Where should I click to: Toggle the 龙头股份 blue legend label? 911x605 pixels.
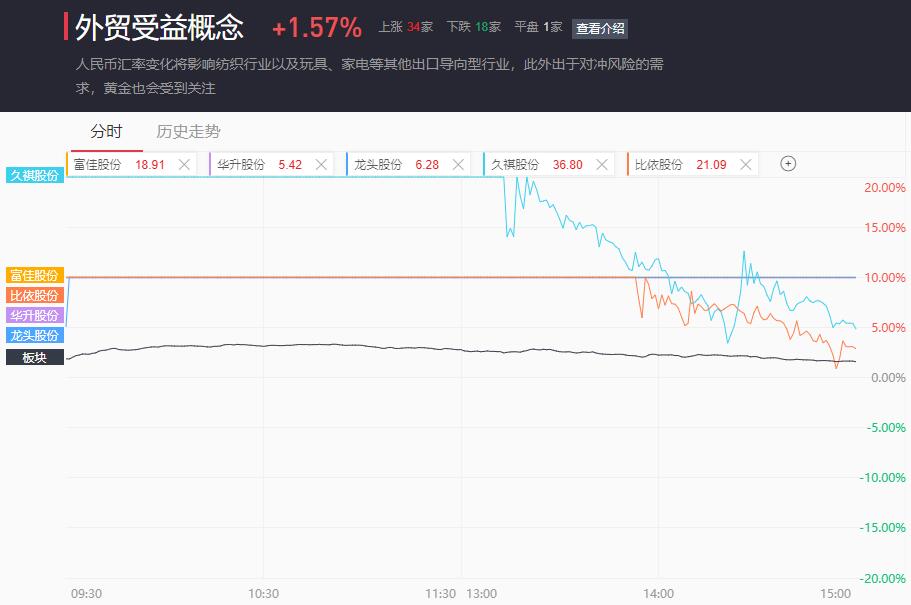click(x=35, y=335)
